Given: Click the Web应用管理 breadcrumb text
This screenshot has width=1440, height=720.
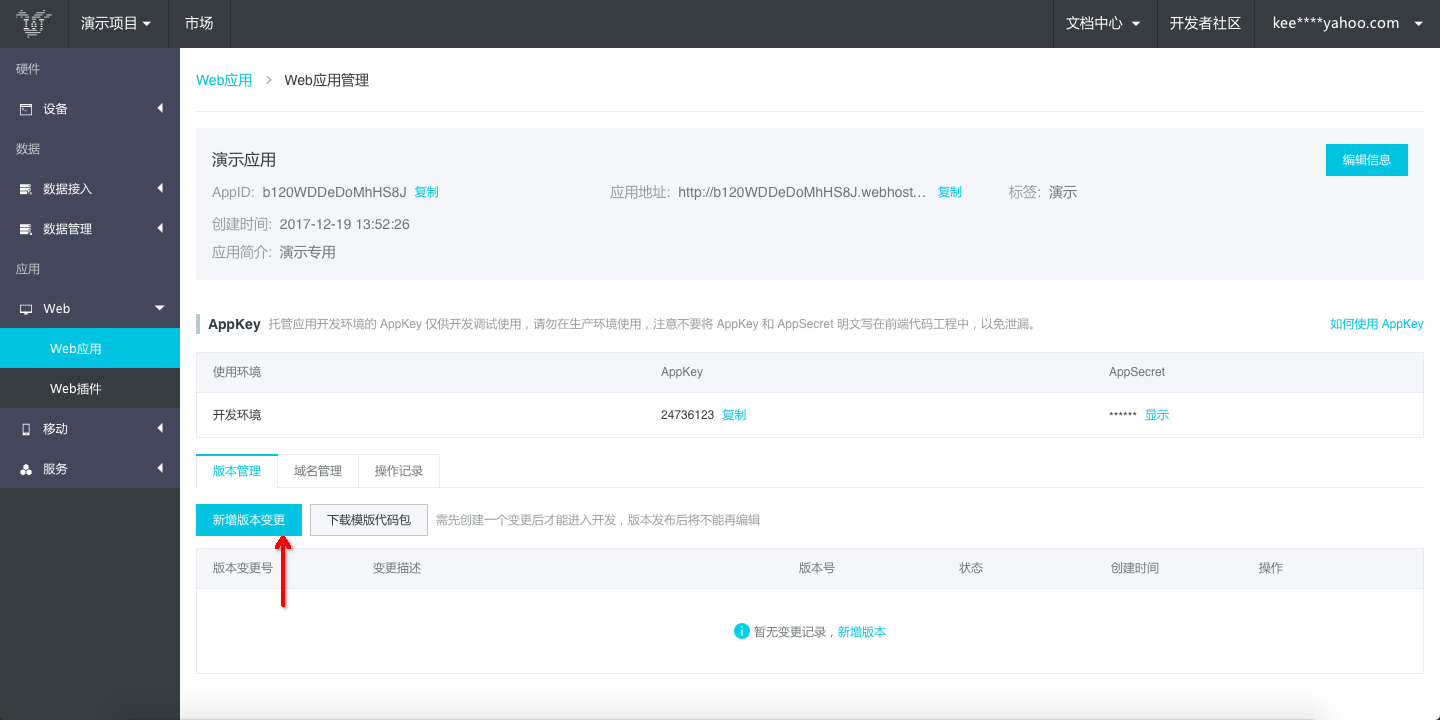Looking at the screenshot, I should [x=327, y=80].
